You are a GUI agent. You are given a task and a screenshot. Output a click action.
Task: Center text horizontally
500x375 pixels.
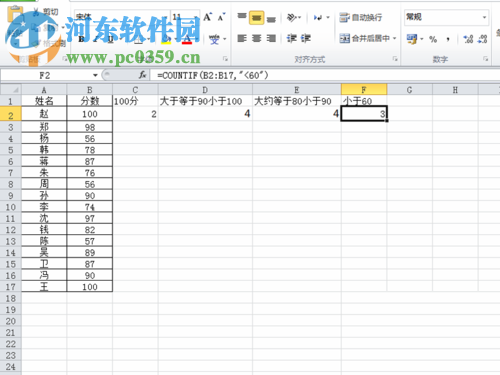pos(256,38)
